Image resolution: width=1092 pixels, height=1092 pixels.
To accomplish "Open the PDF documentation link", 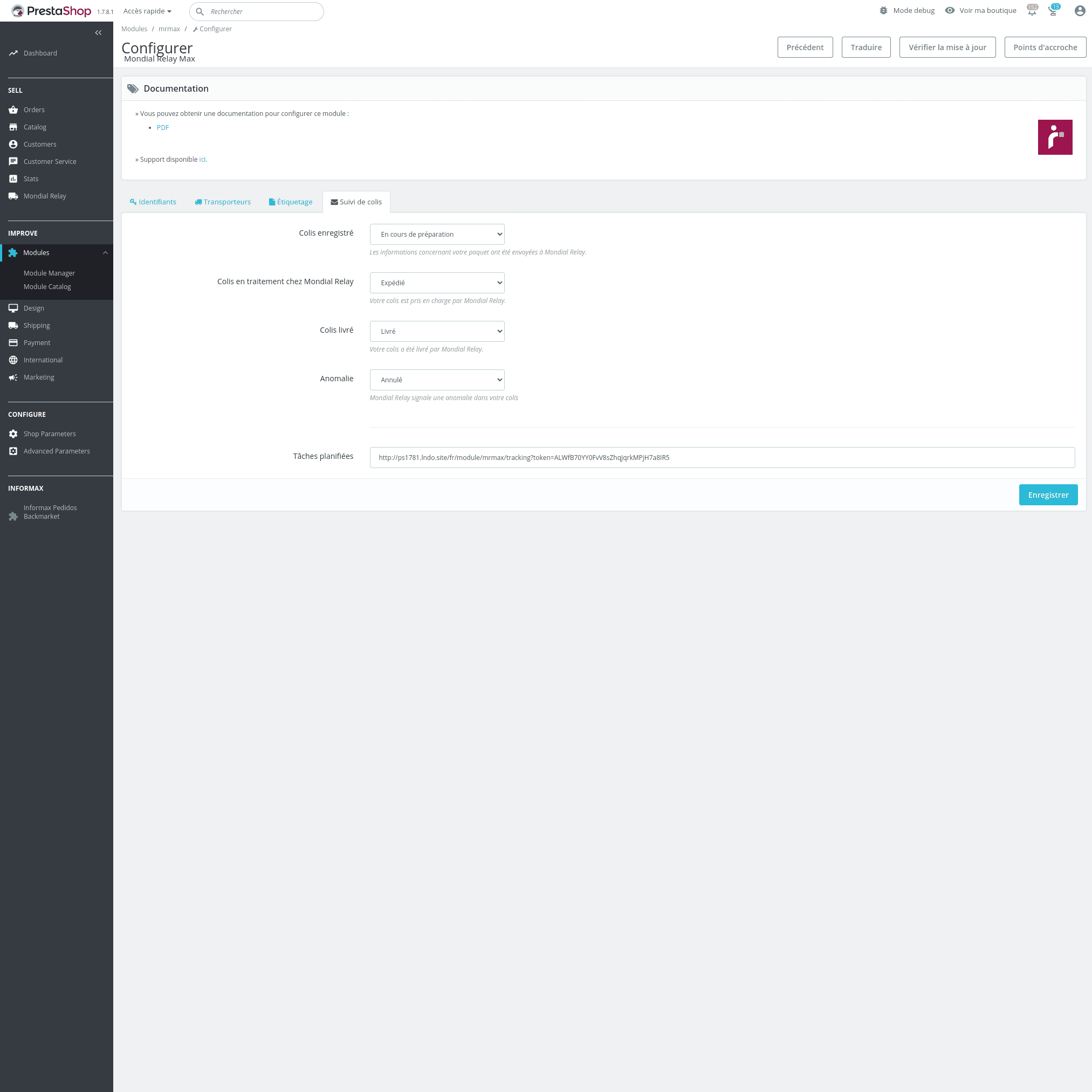I will coord(163,128).
